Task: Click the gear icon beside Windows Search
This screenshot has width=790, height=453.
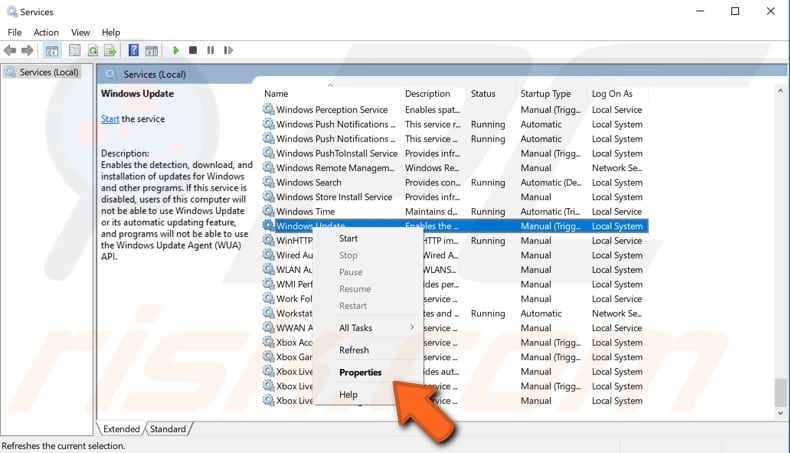Action: click(x=269, y=182)
